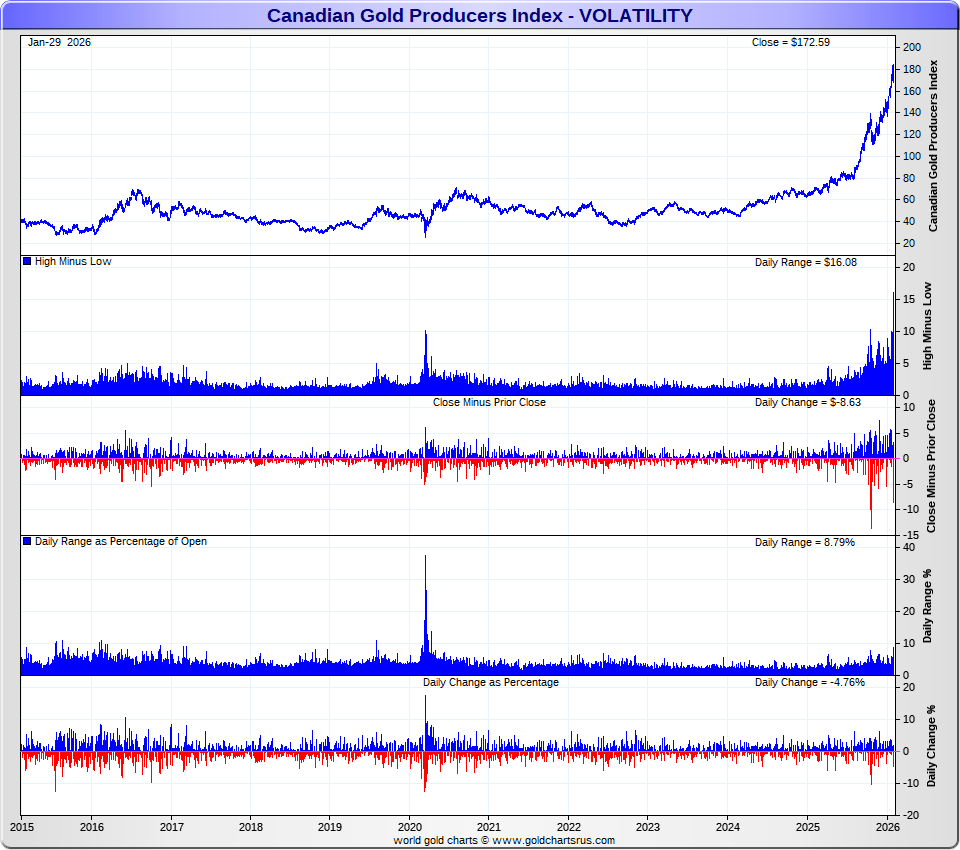The image size is (960, 850).
Task: Click the Daily Range = $16.08 readout
Action: (x=805, y=262)
